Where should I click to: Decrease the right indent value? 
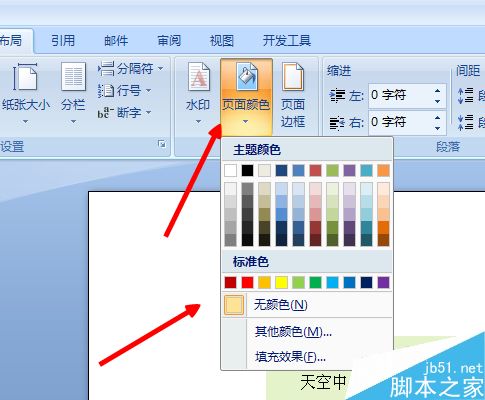pos(438,128)
